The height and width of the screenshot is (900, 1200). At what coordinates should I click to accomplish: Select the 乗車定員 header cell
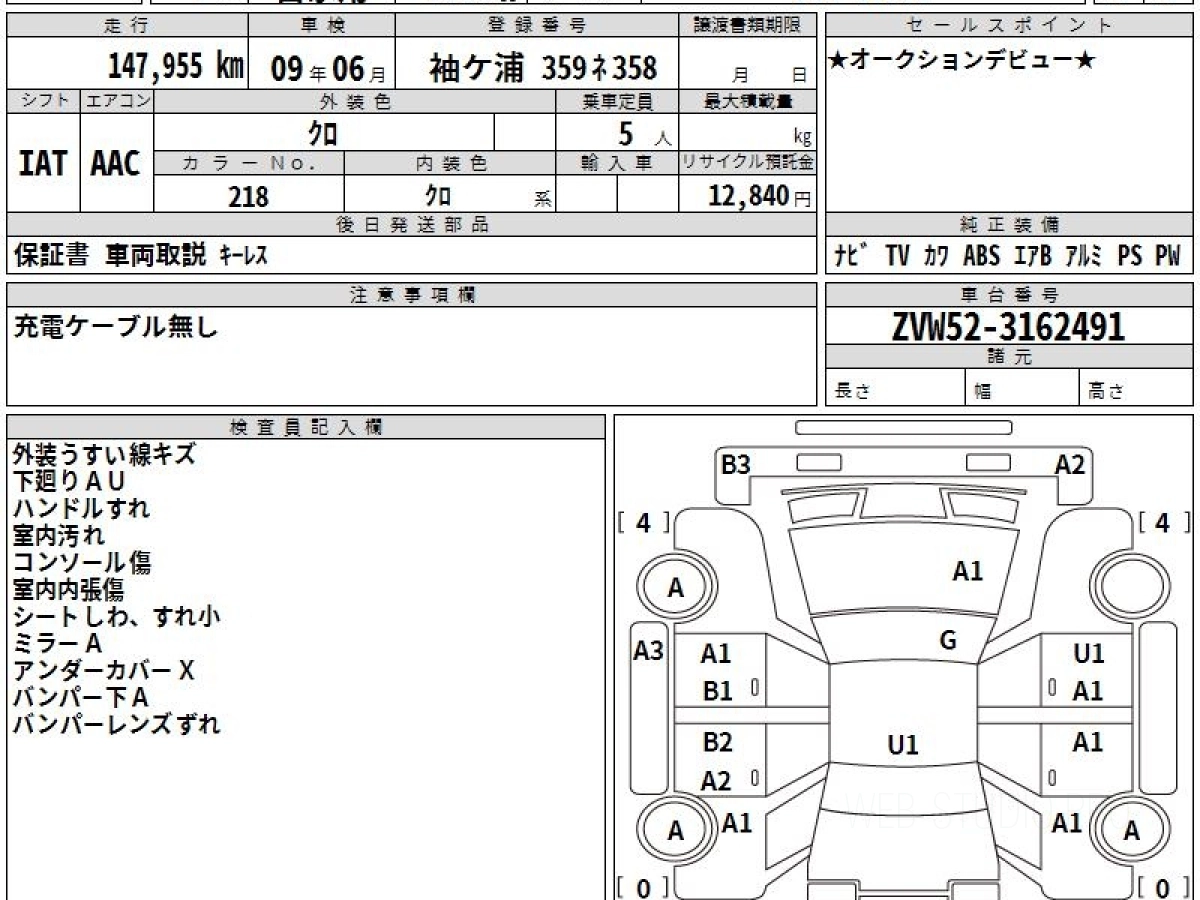[x=617, y=101]
